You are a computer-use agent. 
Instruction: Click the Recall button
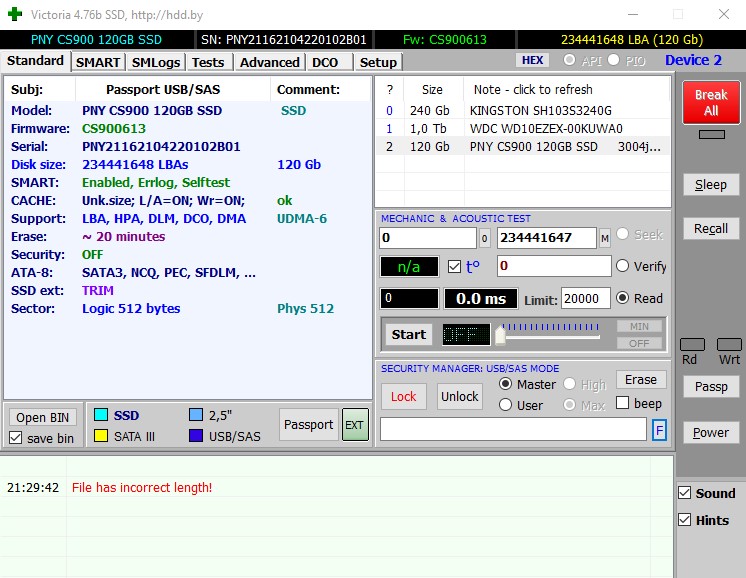[711, 229]
